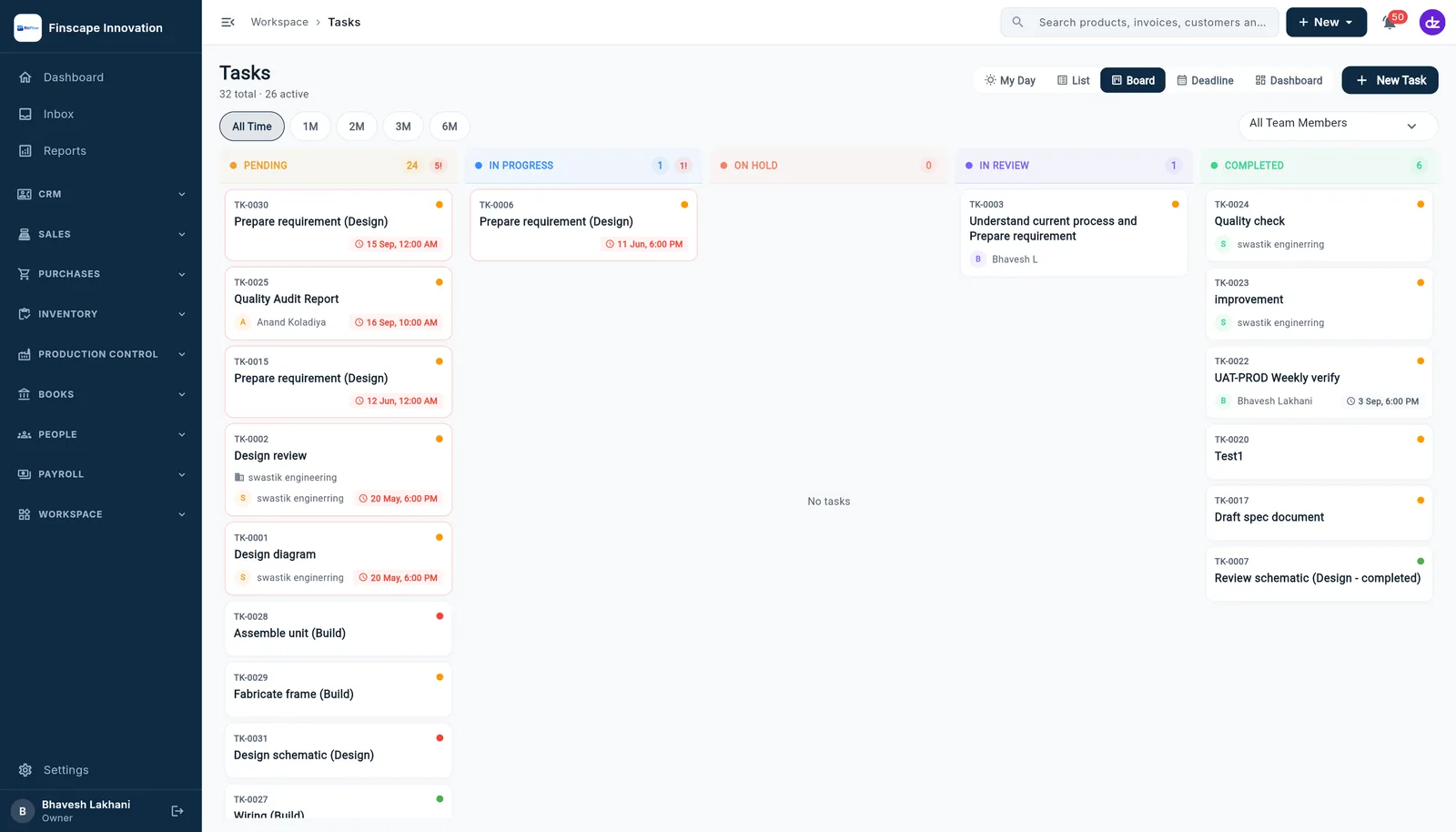Switch to the Dashboard view tab
This screenshot has height=832, width=1456.
pos(1289,80)
